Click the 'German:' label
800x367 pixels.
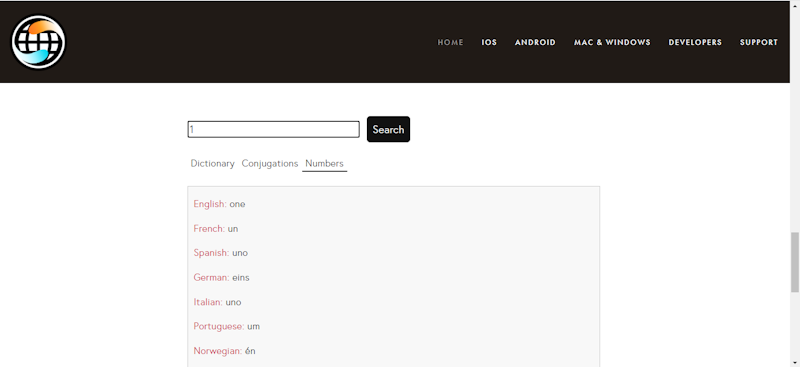pyautogui.click(x=211, y=278)
